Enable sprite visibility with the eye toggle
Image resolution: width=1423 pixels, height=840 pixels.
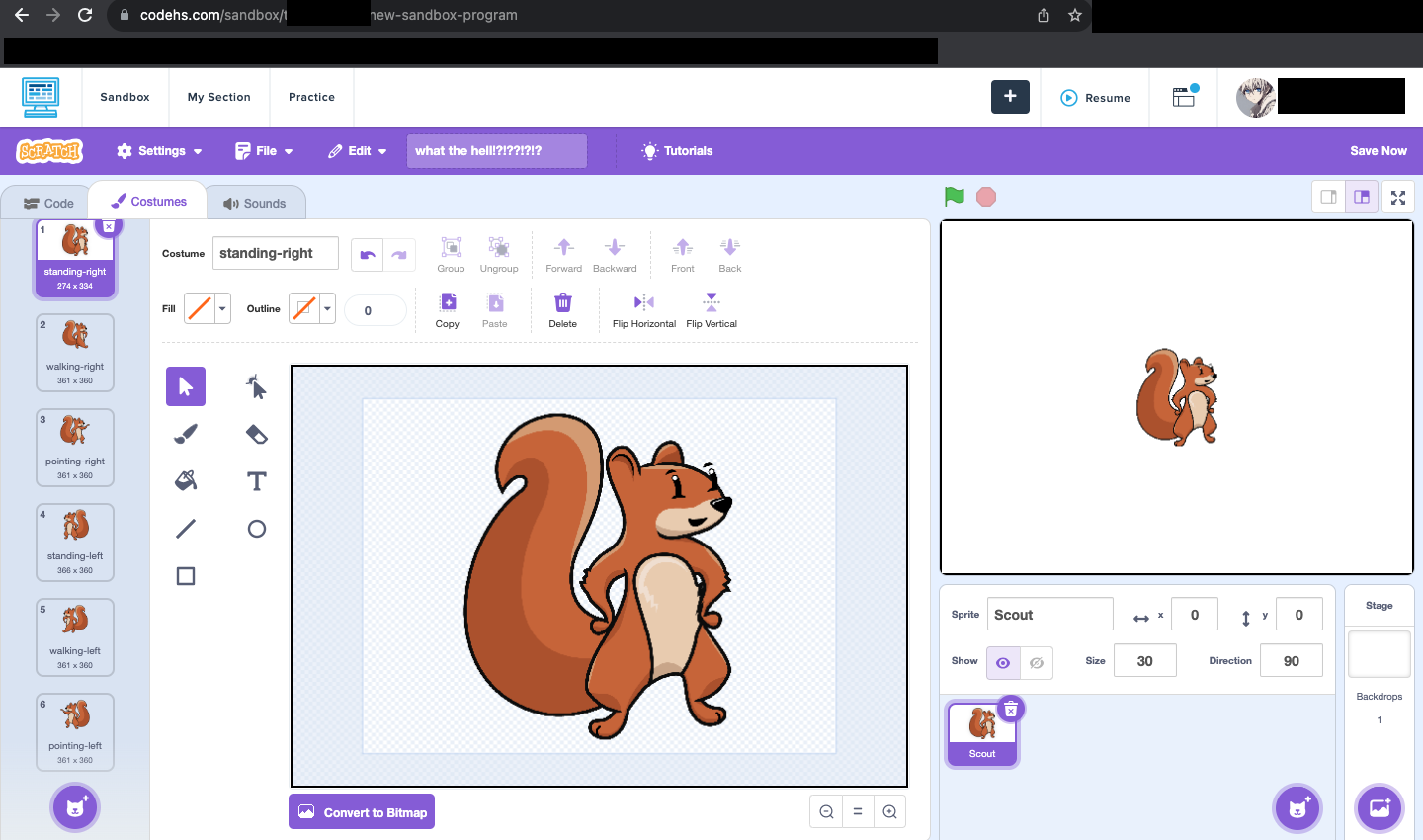[1002, 662]
